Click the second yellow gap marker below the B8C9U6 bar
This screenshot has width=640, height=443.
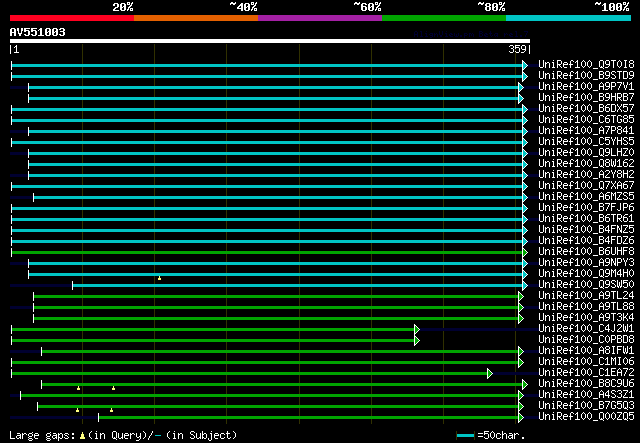[x=113, y=388]
